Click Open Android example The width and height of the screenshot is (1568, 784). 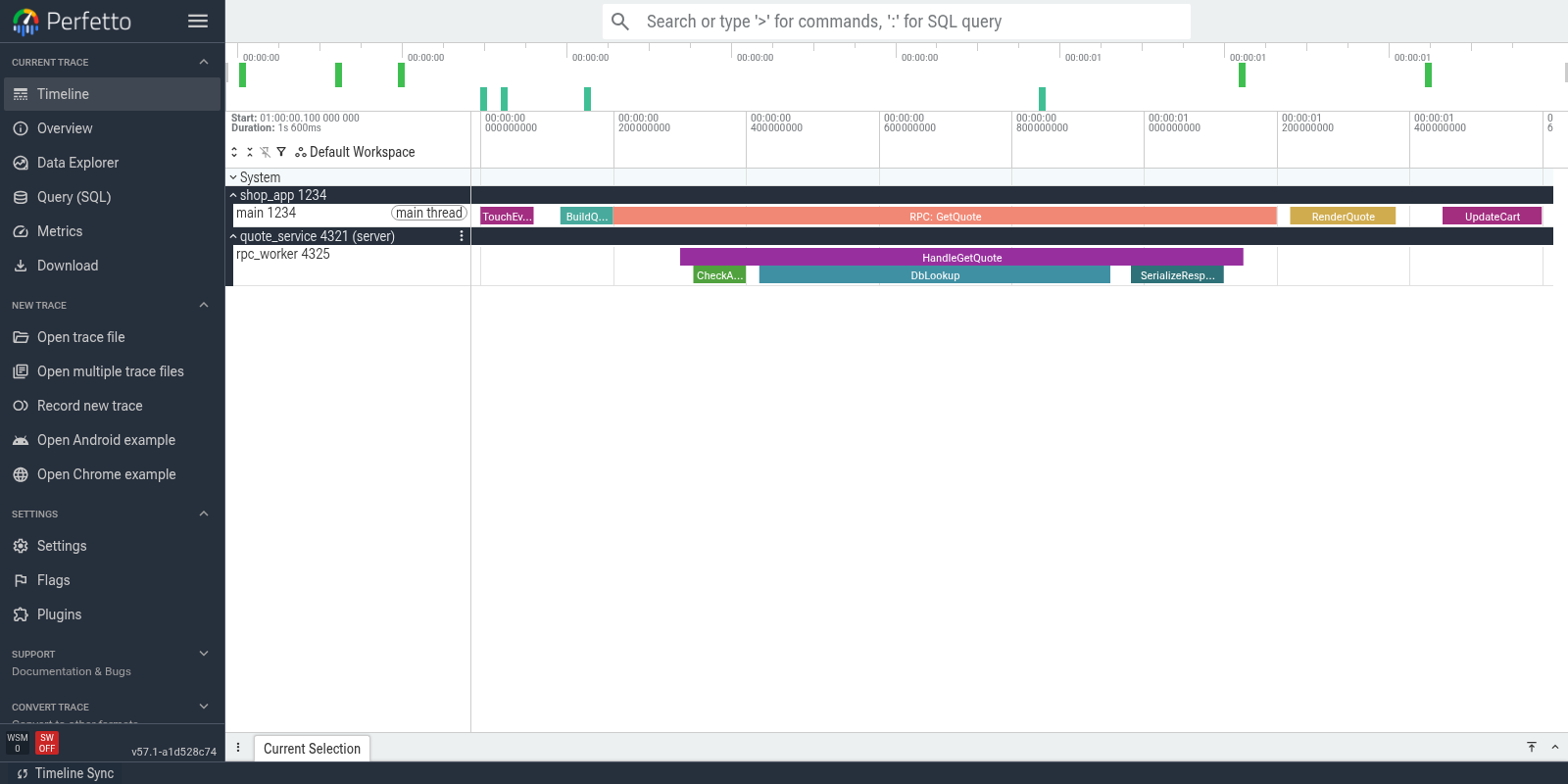click(x=112, y=440)
